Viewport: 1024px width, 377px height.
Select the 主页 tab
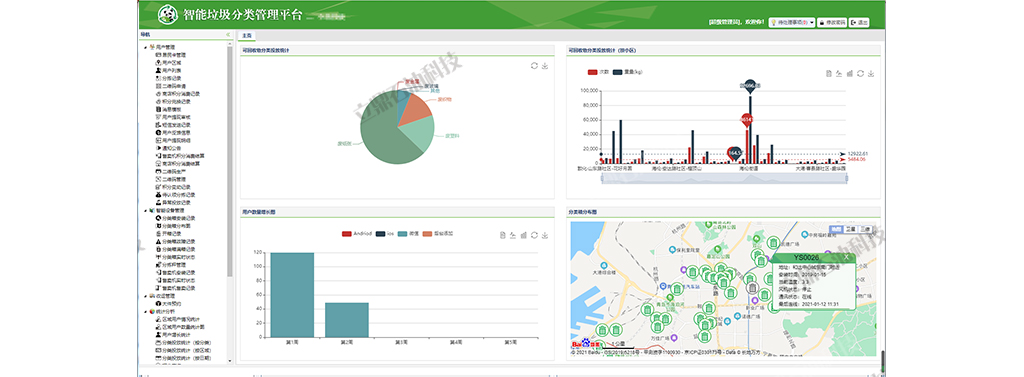click(x=248, y=35)
